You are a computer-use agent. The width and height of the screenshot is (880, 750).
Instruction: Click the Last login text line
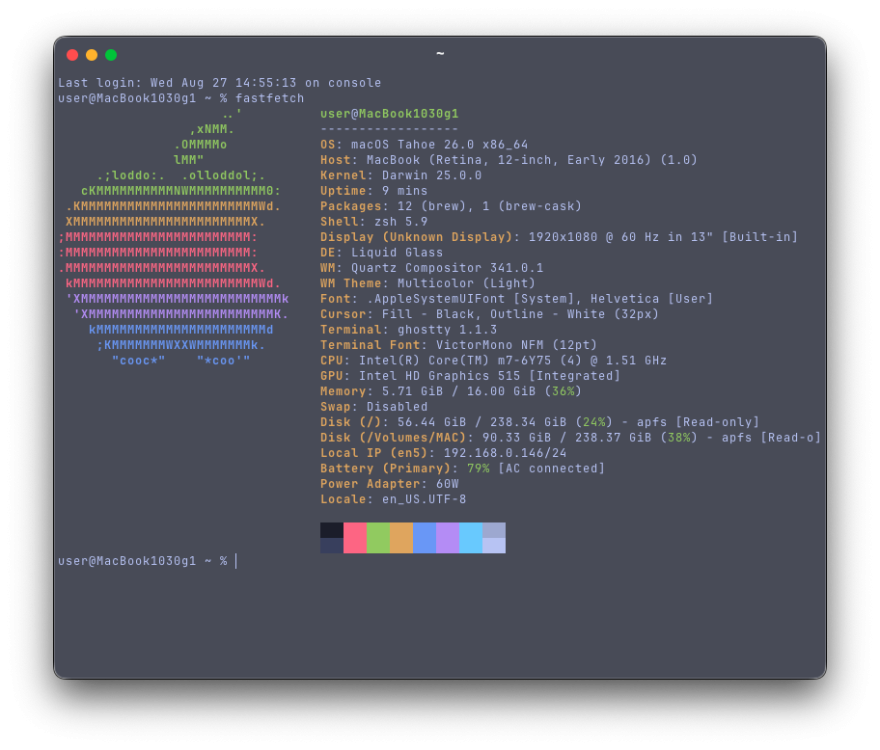click(x=219, y=83)
